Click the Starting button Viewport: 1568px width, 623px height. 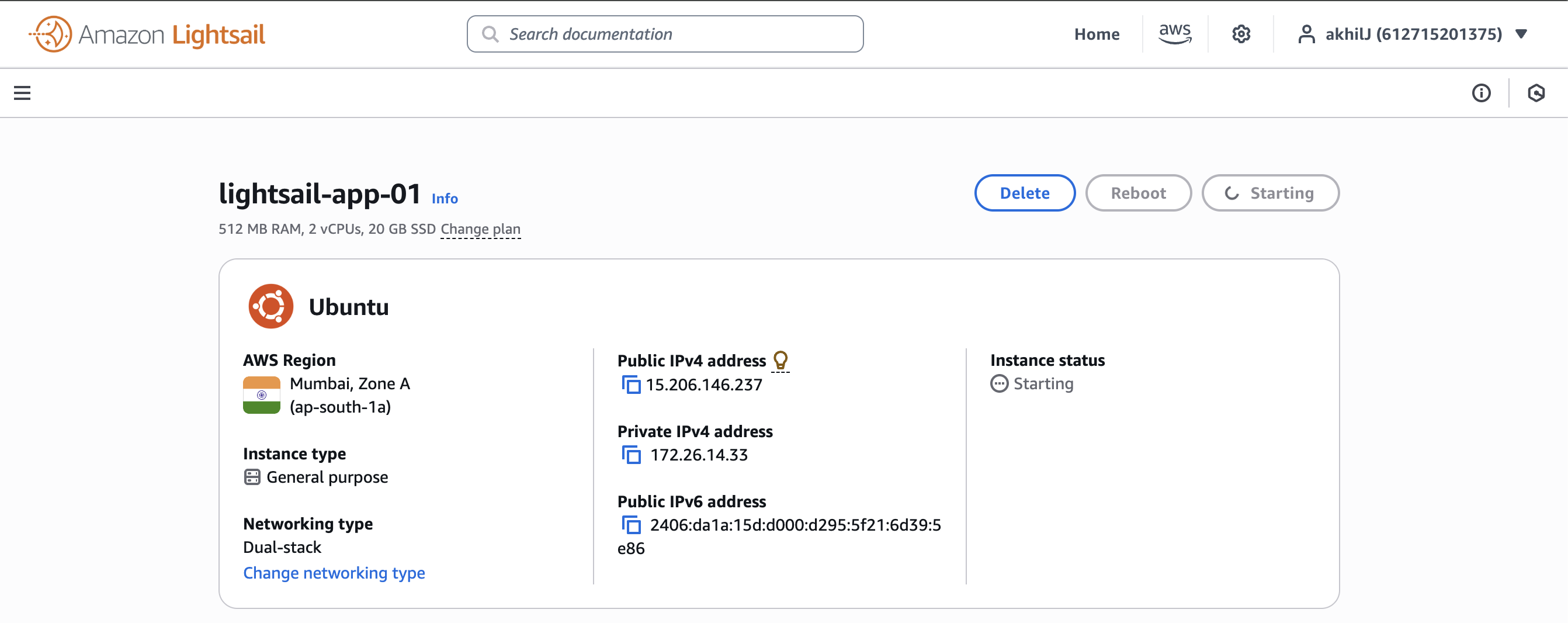1270,193
